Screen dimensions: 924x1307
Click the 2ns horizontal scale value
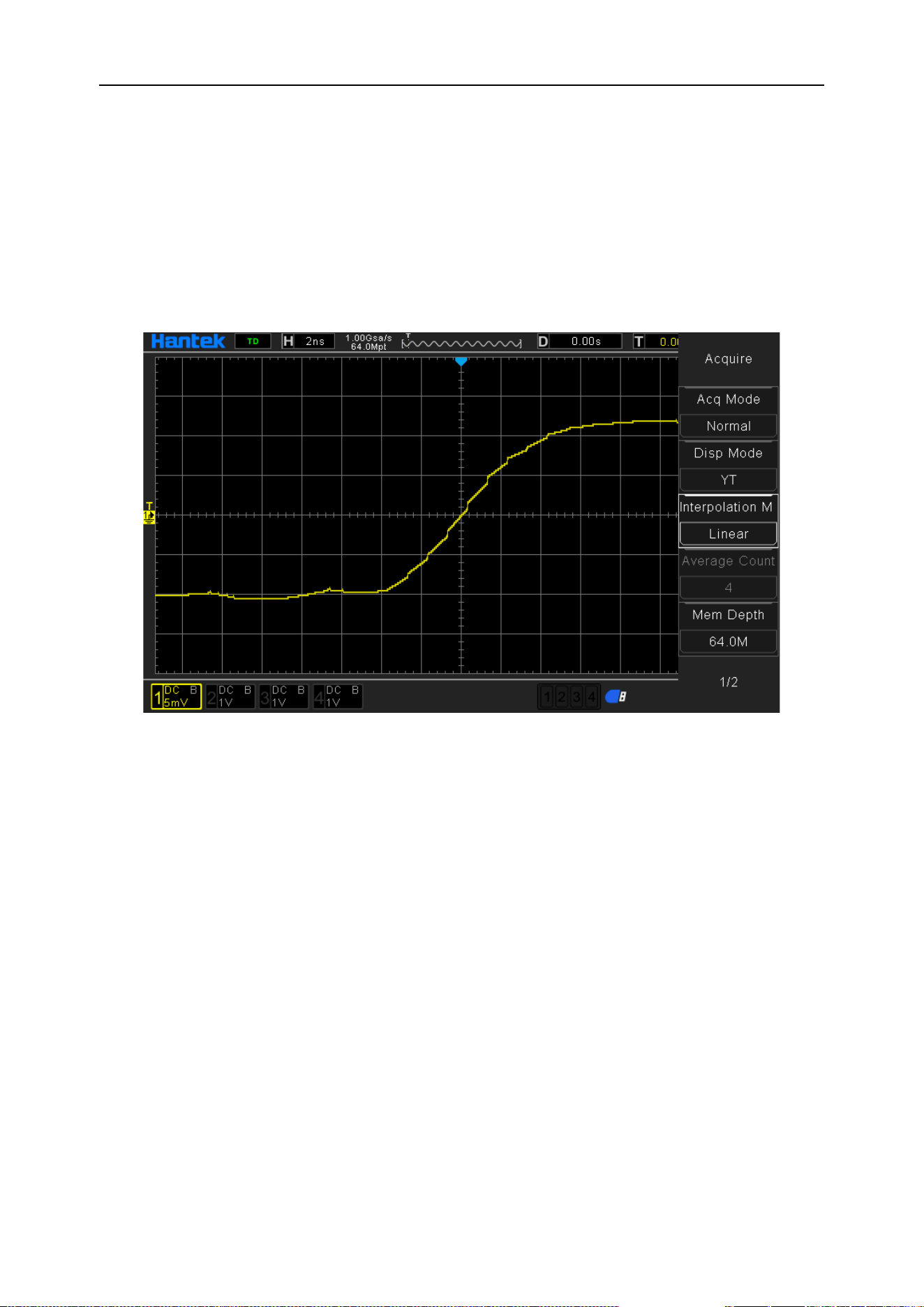315,341
